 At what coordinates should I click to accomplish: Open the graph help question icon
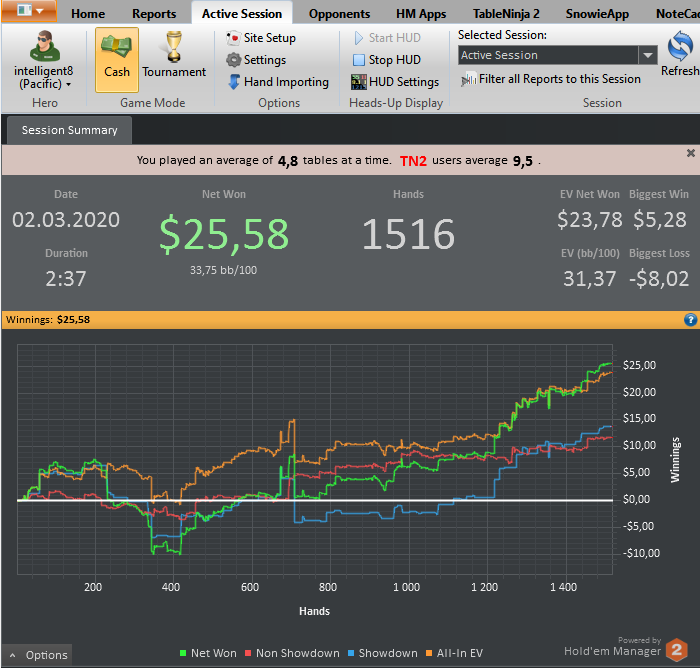coord(690,320)
